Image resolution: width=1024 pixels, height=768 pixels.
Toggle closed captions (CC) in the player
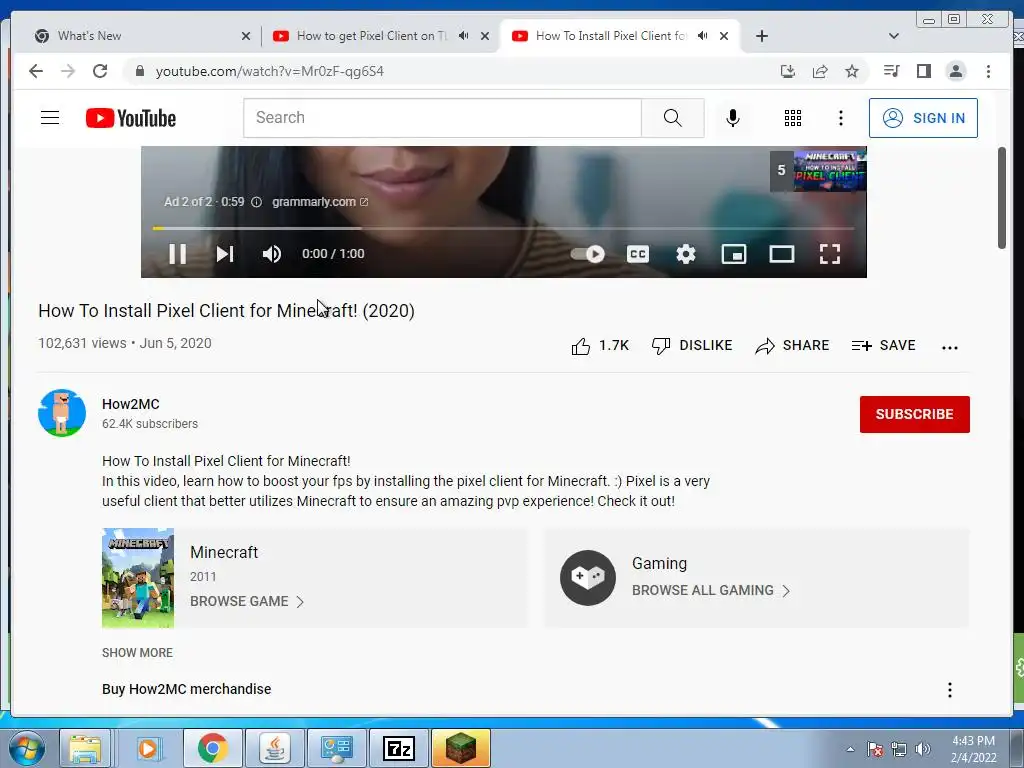pos(637,254)
